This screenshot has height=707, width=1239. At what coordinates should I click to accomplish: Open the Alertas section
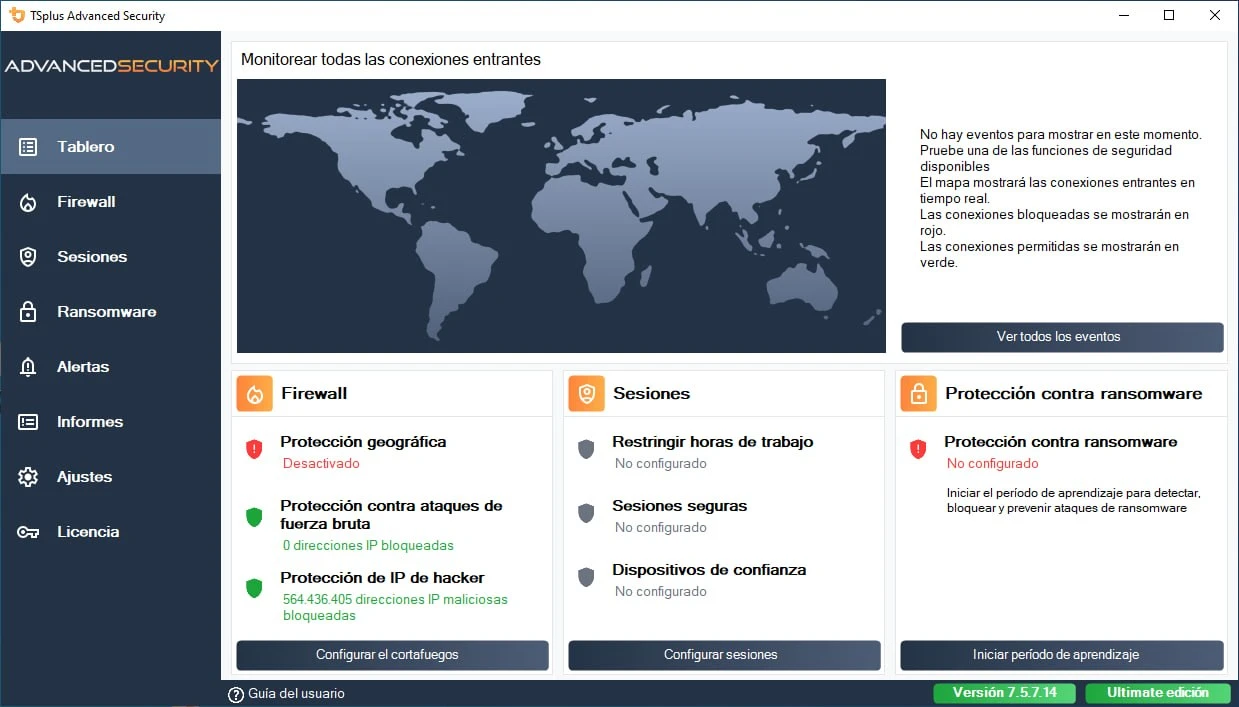pos(110,367)
